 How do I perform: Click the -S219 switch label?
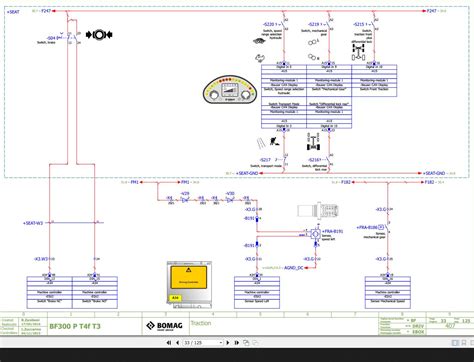pos(314,24)
